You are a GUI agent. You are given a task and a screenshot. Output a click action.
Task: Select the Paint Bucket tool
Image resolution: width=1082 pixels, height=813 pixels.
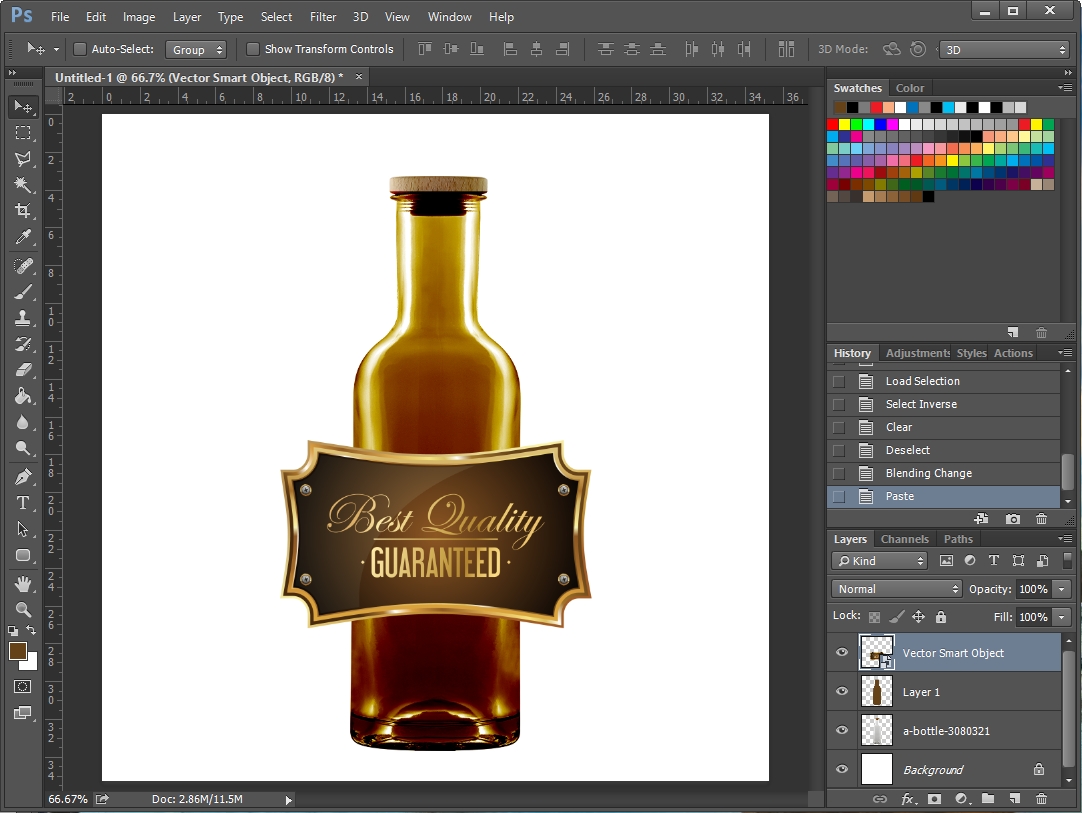[23, 395]
